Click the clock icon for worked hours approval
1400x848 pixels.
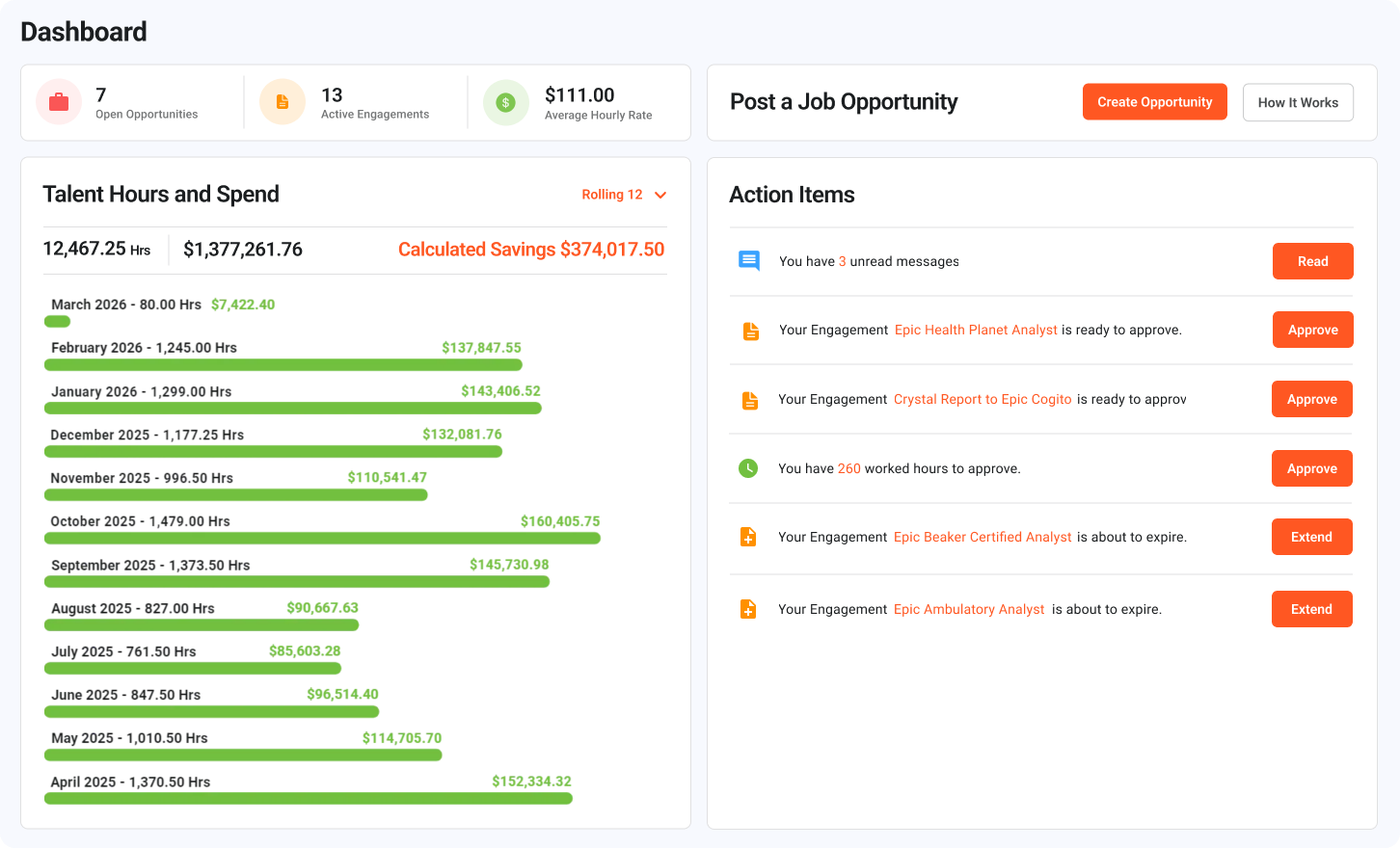pyautogui.click(x=749, y=468)
